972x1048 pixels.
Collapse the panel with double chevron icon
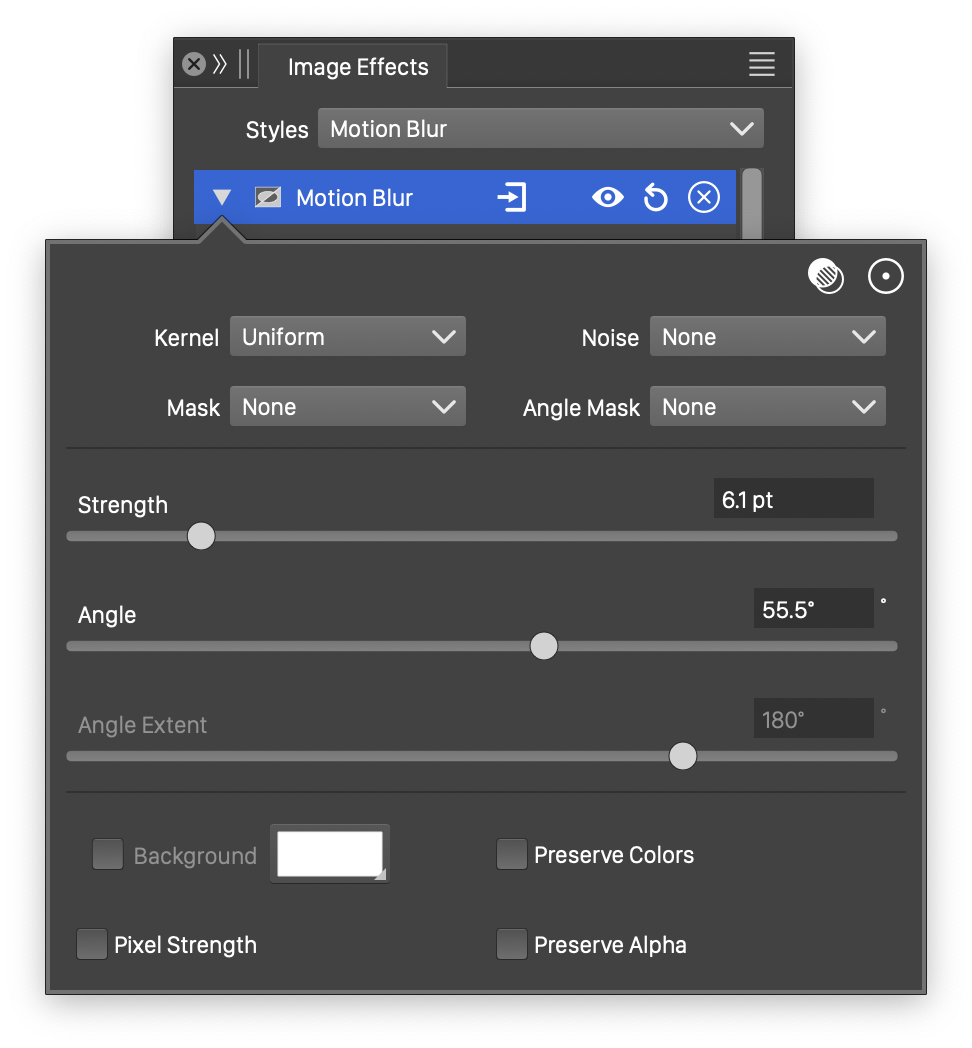coord(220,65)
